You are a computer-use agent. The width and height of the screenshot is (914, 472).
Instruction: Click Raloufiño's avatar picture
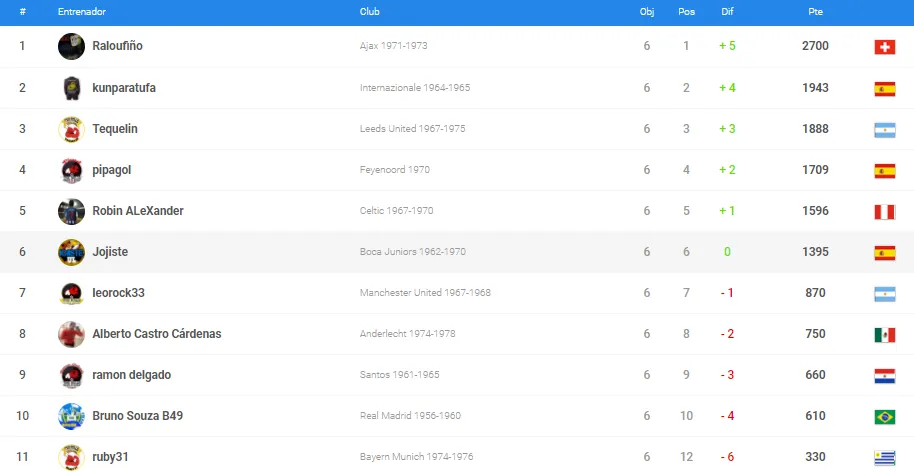pyautogui.click(x=71, y=46)
